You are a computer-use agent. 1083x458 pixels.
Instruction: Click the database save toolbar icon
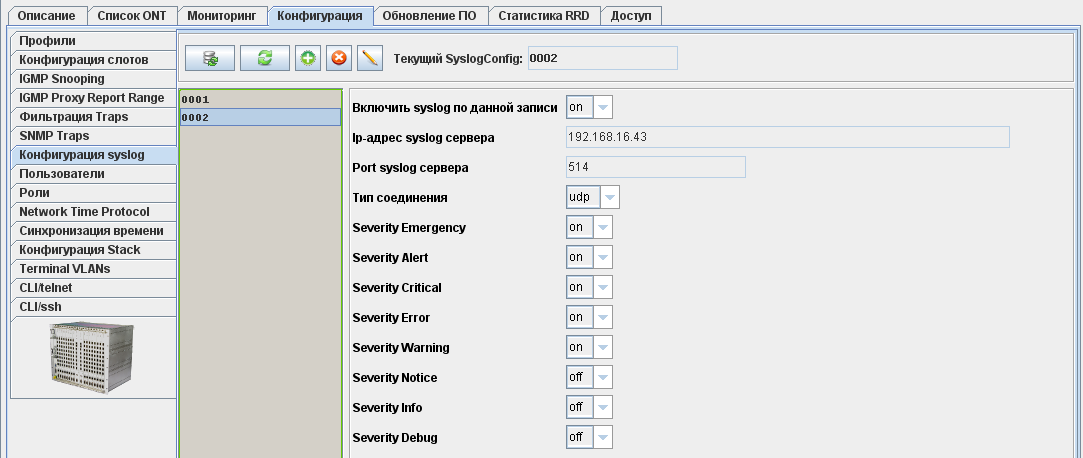[211, 58]
